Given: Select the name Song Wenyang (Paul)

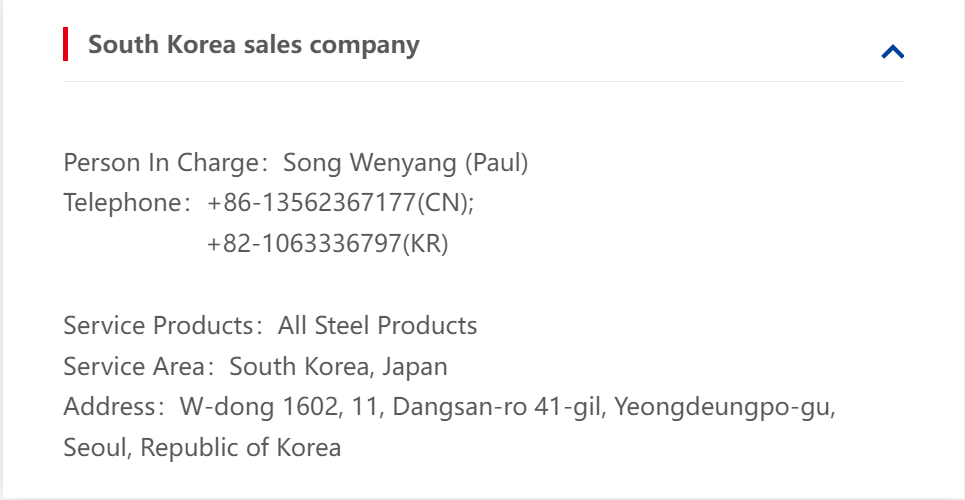Looking at the screenshot, I should (406, 163).
